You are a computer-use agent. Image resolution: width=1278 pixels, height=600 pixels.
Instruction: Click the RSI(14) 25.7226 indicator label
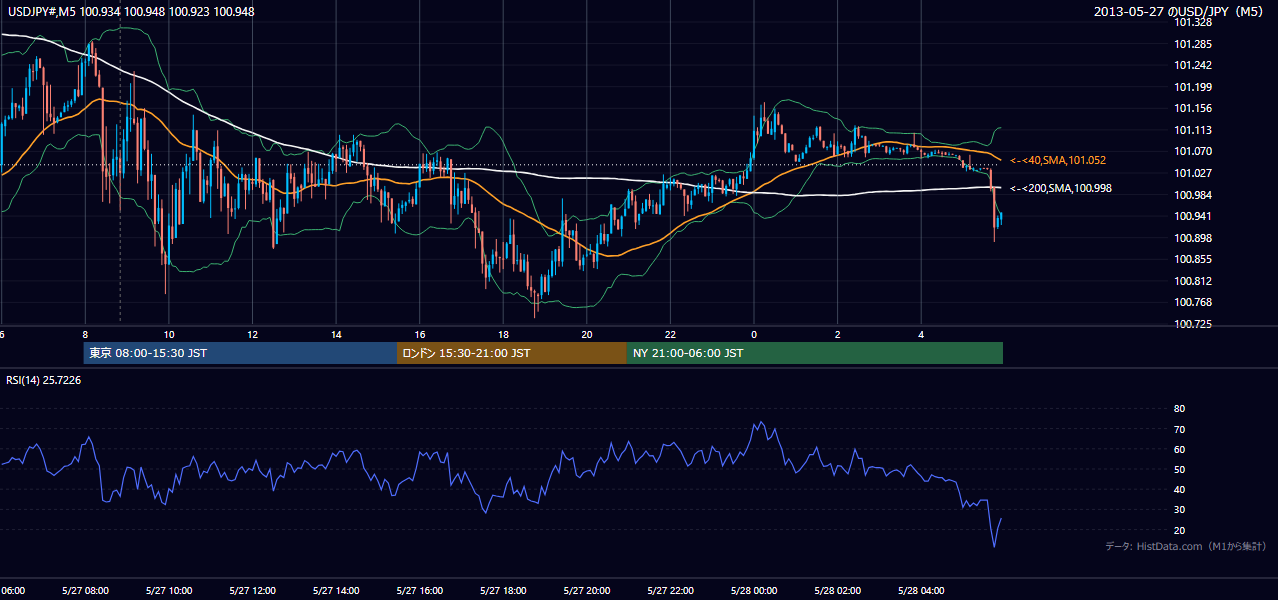click(x=44, y=380)
